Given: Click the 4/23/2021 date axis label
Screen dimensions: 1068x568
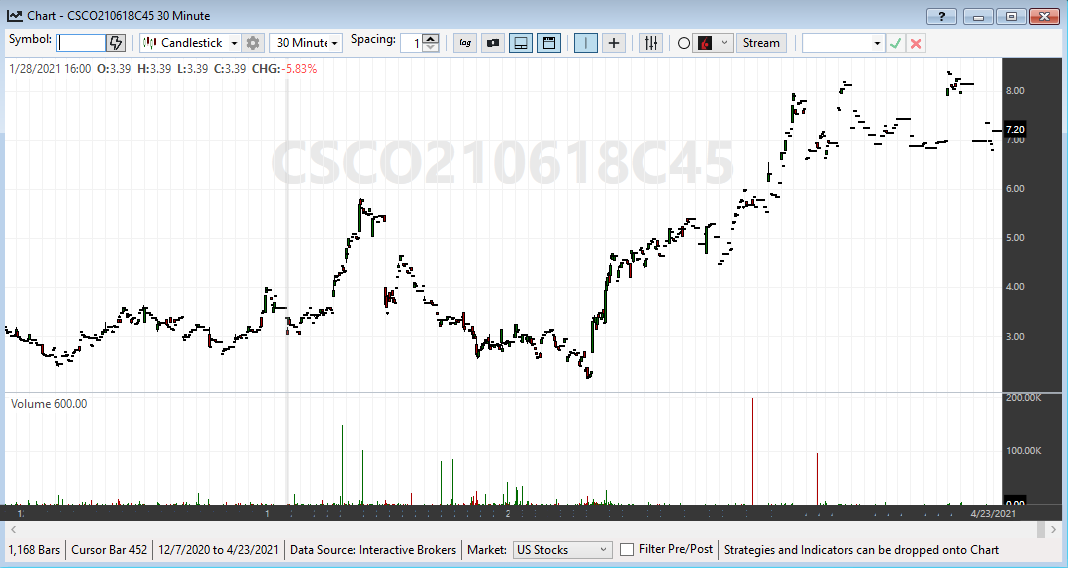Looking at the screenshot, I should (x=993, y=514).
